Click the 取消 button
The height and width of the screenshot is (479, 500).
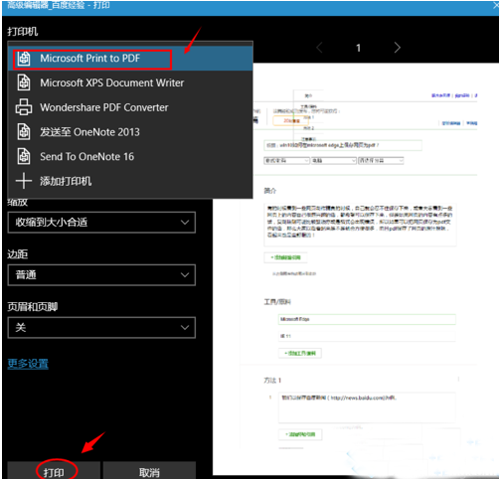pos(149,471)
